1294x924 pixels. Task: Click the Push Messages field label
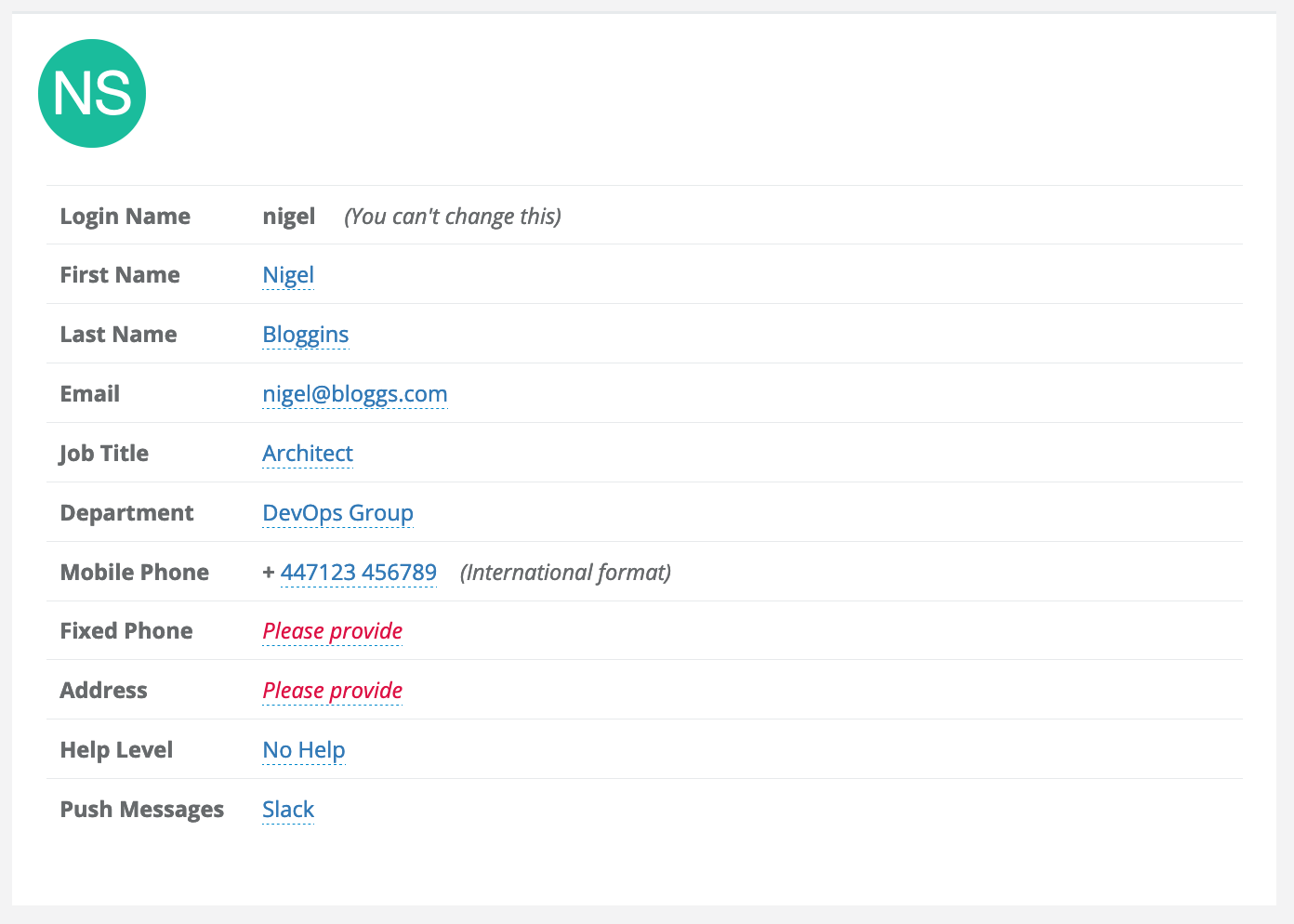[142, 810]
